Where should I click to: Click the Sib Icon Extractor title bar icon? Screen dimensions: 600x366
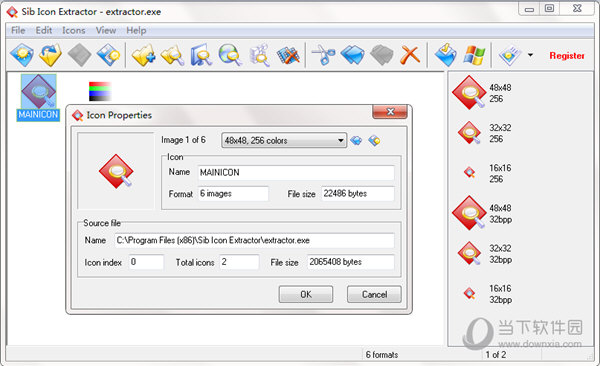pos(12,12)
